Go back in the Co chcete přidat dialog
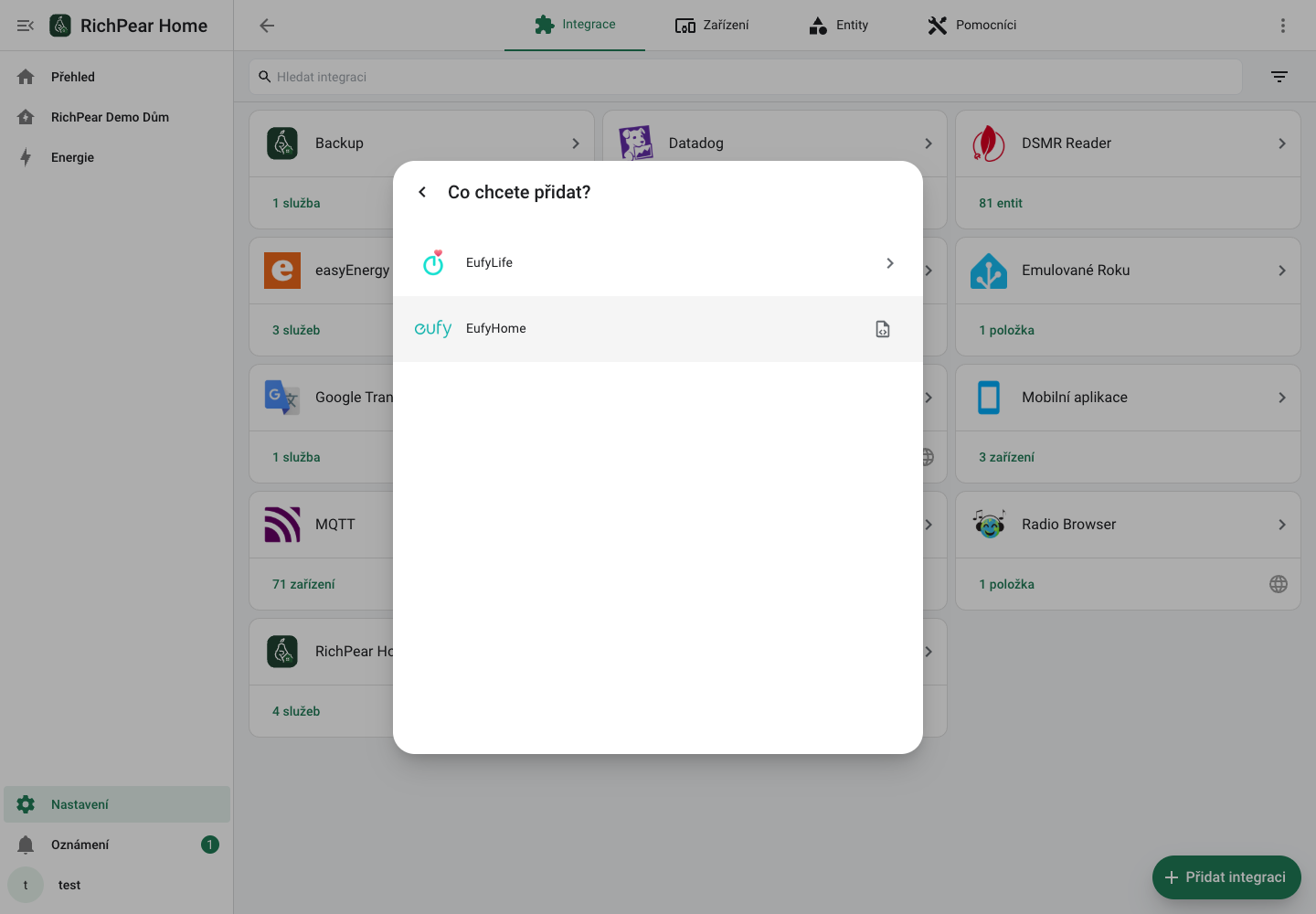The width and height of the screenshot is (1316, 914). 422,192
